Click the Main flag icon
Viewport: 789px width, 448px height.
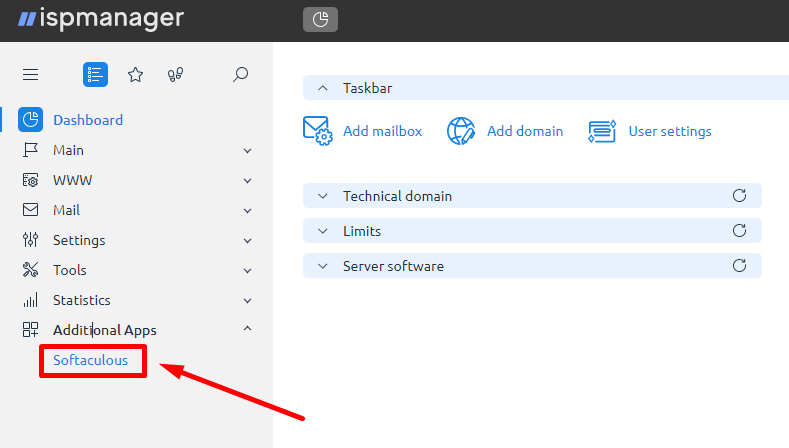(x=30, y=150)
